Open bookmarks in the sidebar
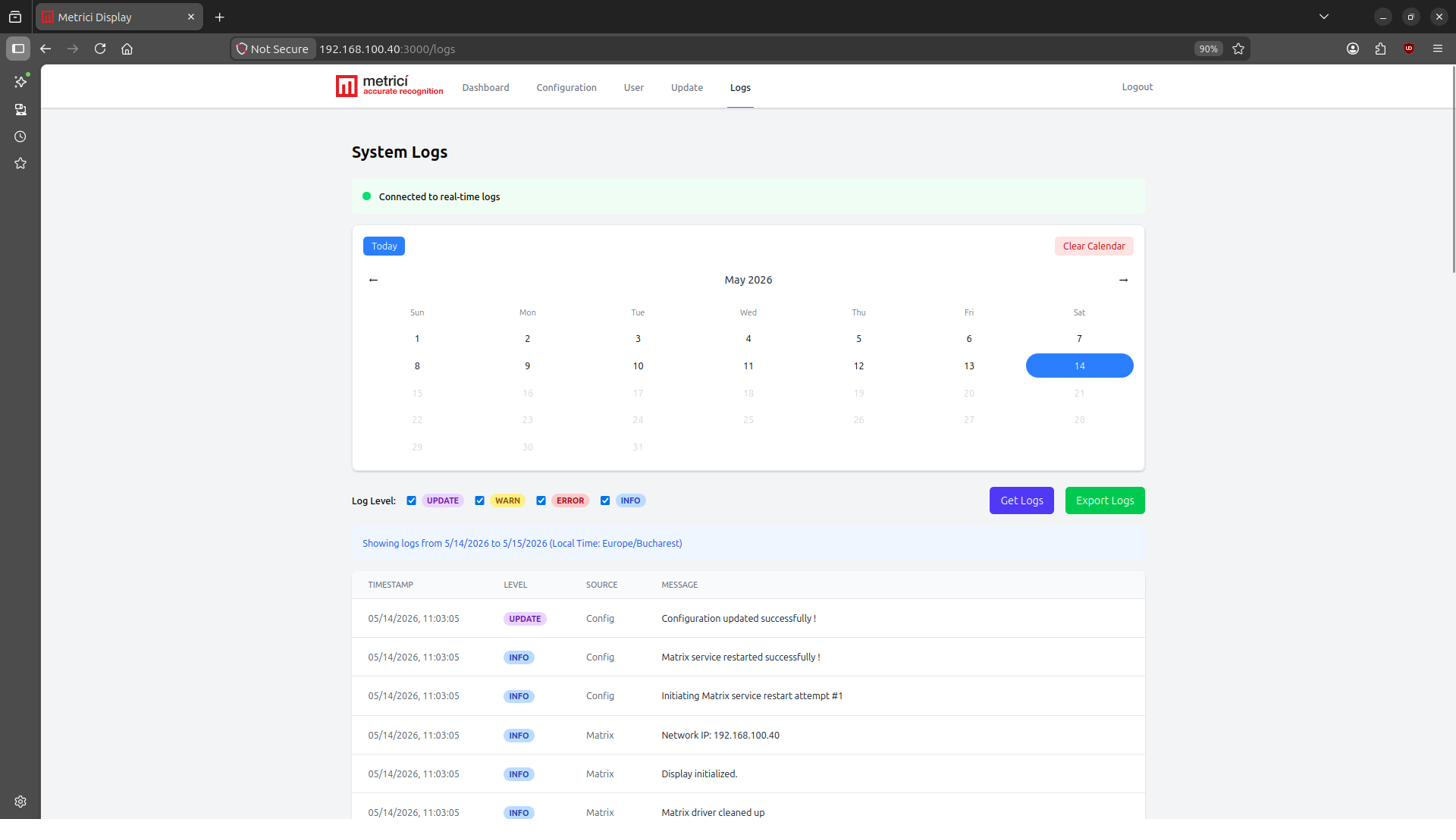The width and height of the screenshot is (1456, 840). [x=20, y=163]
